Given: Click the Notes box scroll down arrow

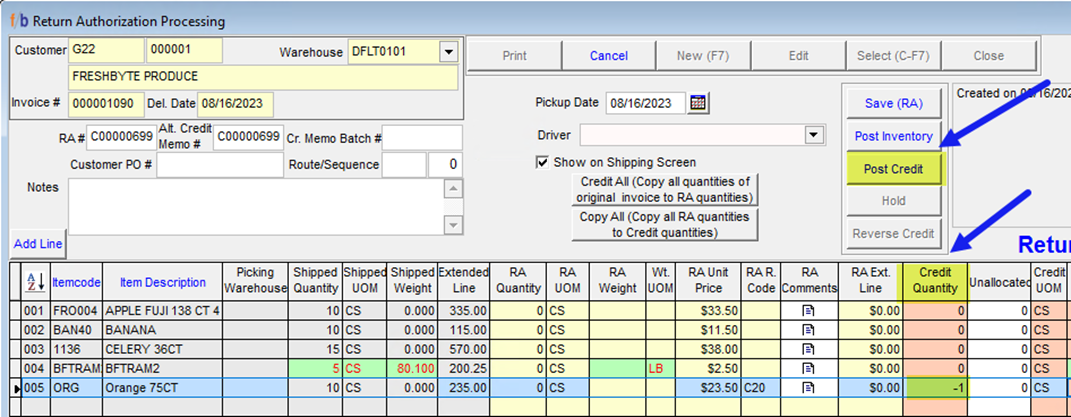Looking at the screenshot, I should pyautogui.click(x=453, y=225).
